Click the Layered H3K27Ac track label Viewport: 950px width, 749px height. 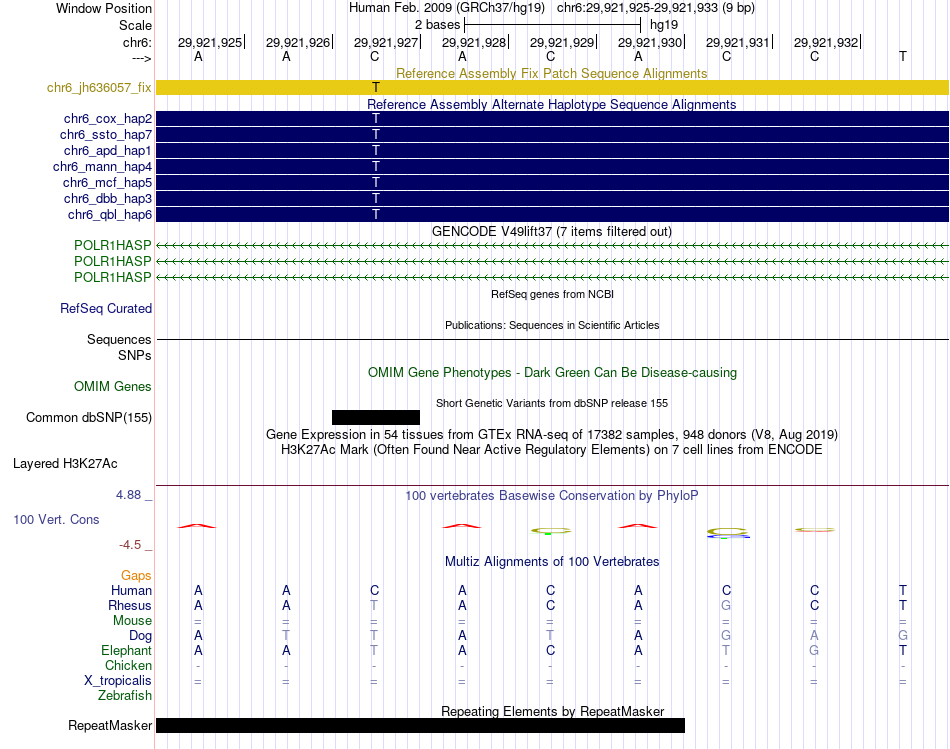(x=65, y=464)
